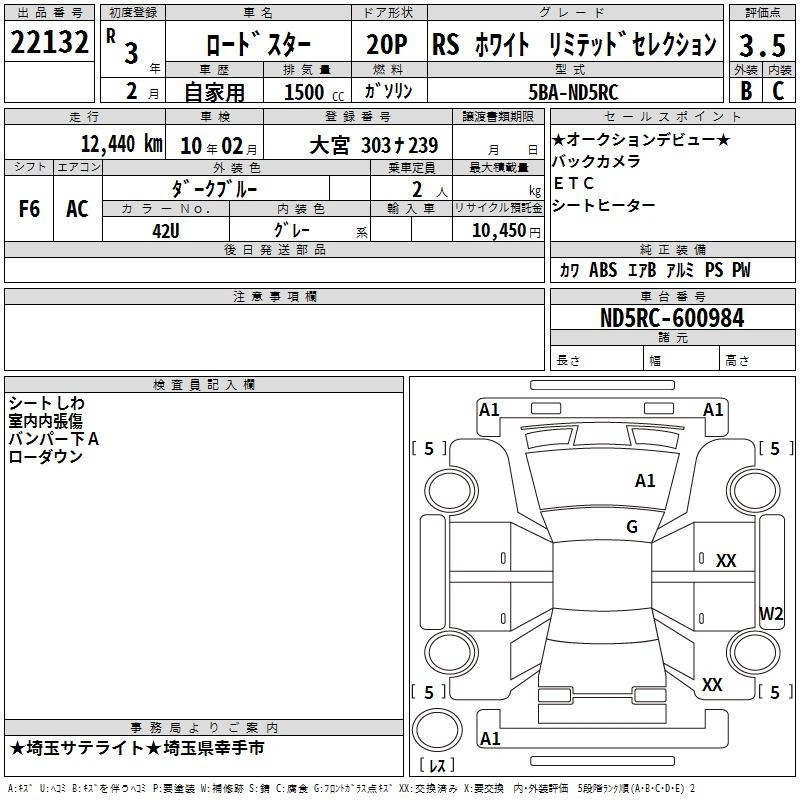Select registration number 大宮 303ナ239
Screen dimensions: 800x800
tap(373, 145)
